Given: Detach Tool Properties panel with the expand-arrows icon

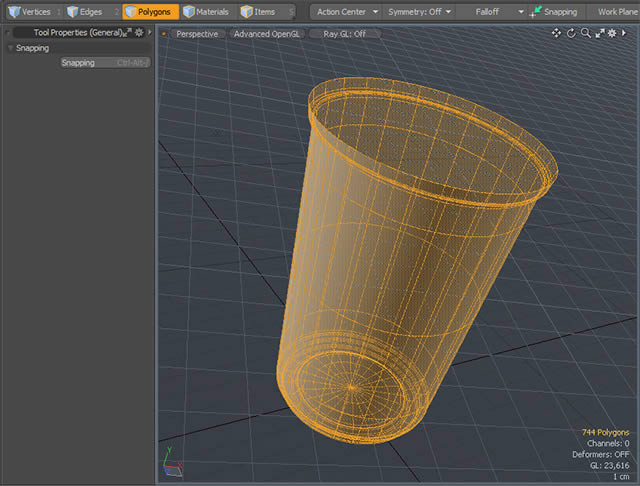Looking at the screenshot, I should (128, 32).
